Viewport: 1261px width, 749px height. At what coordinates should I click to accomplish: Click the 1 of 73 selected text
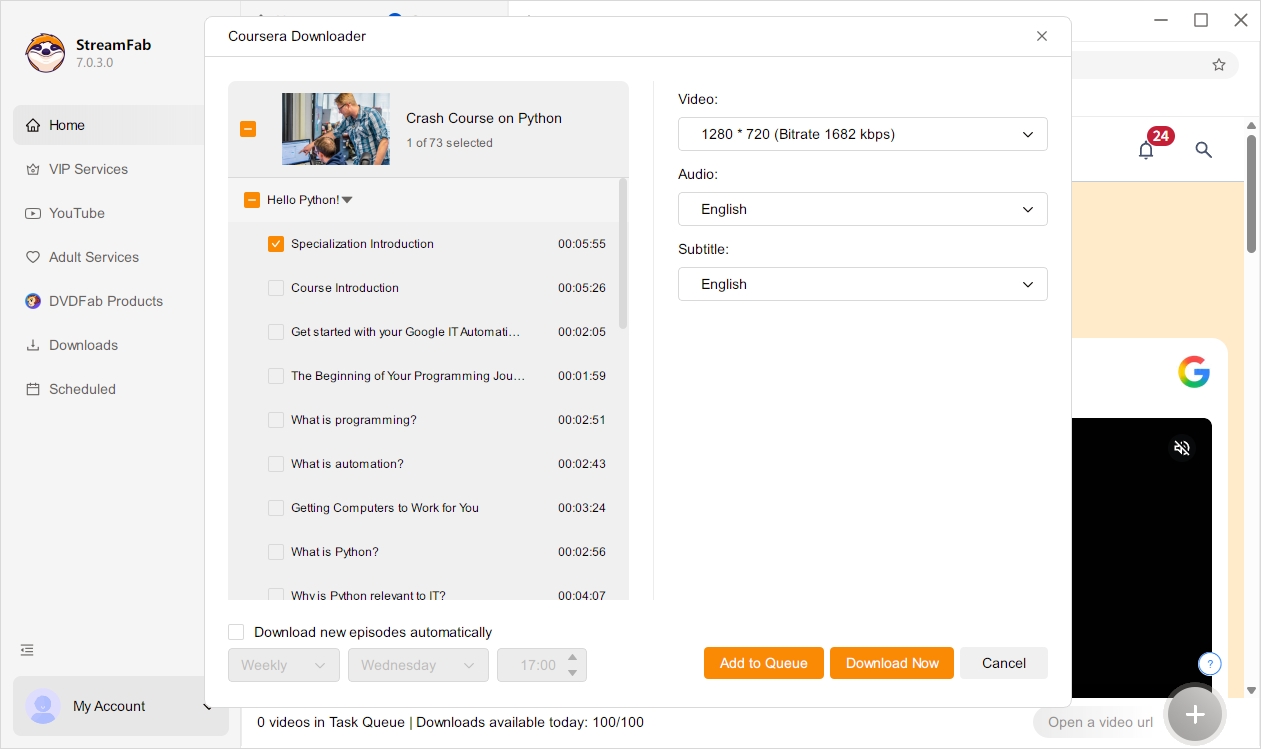449,143
